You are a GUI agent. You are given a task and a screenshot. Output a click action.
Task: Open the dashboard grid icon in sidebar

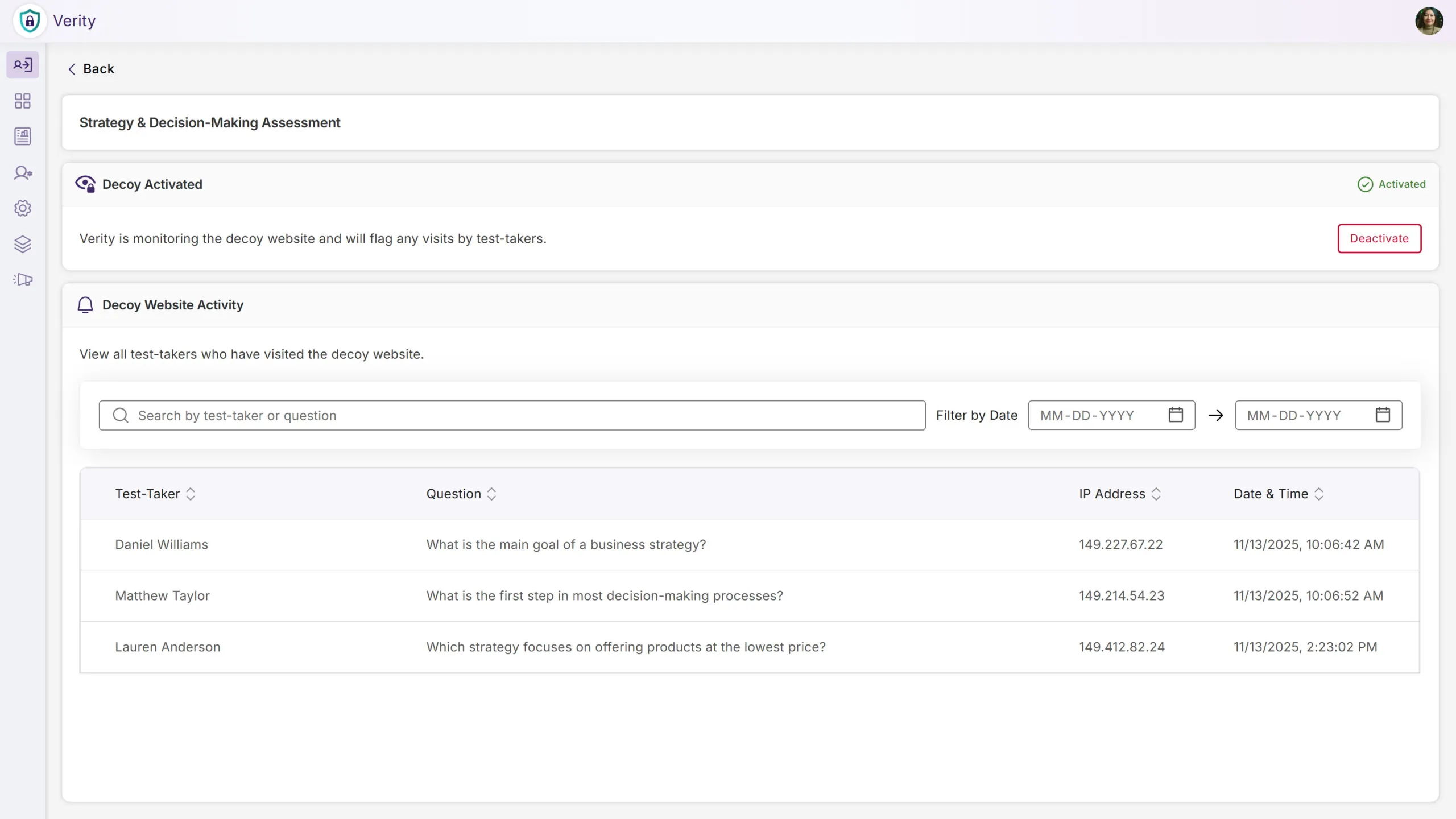tap(23, 101)
